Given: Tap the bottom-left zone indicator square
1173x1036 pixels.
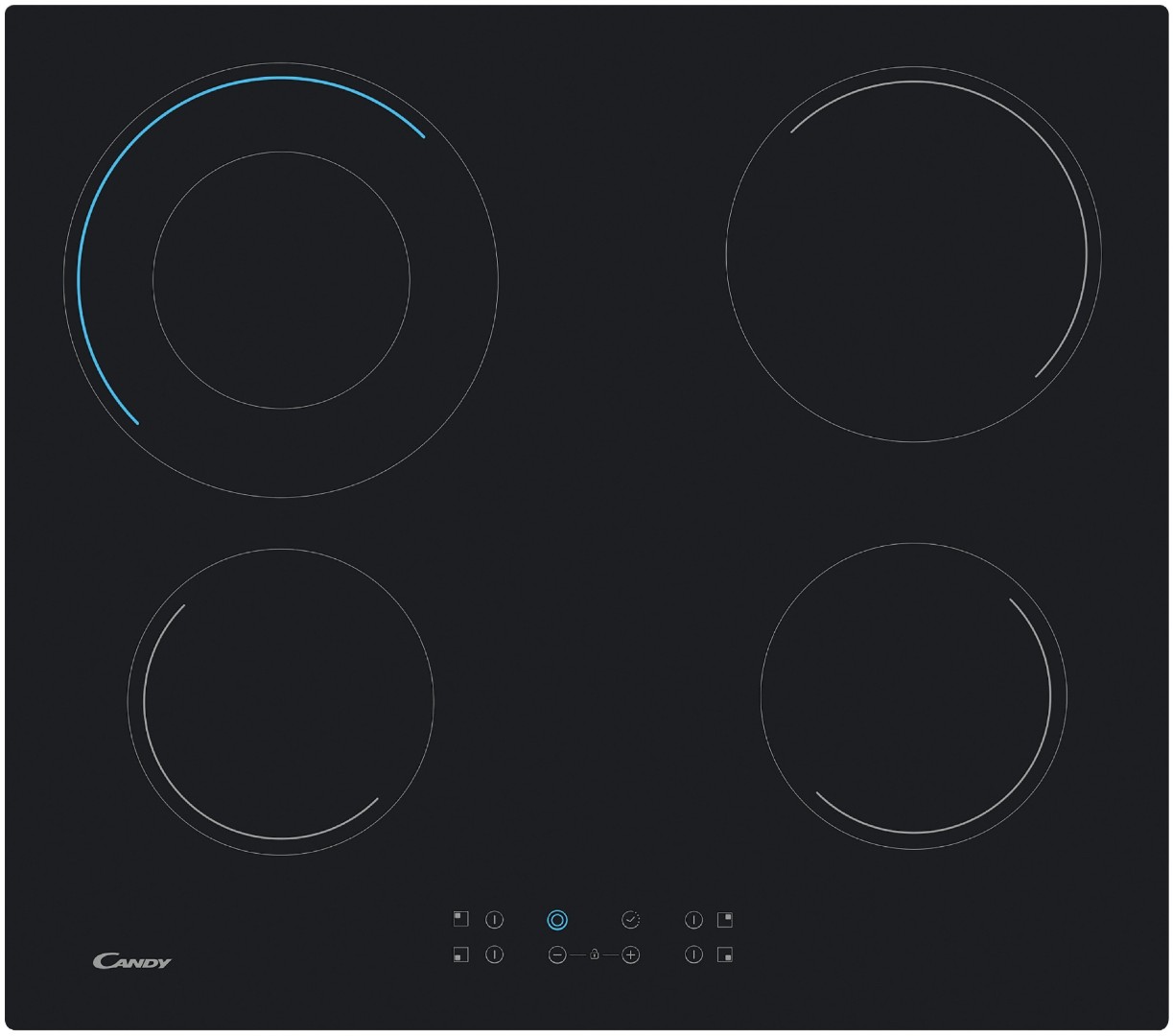Looking at the screenshot, I should click(x=460, y=954).
